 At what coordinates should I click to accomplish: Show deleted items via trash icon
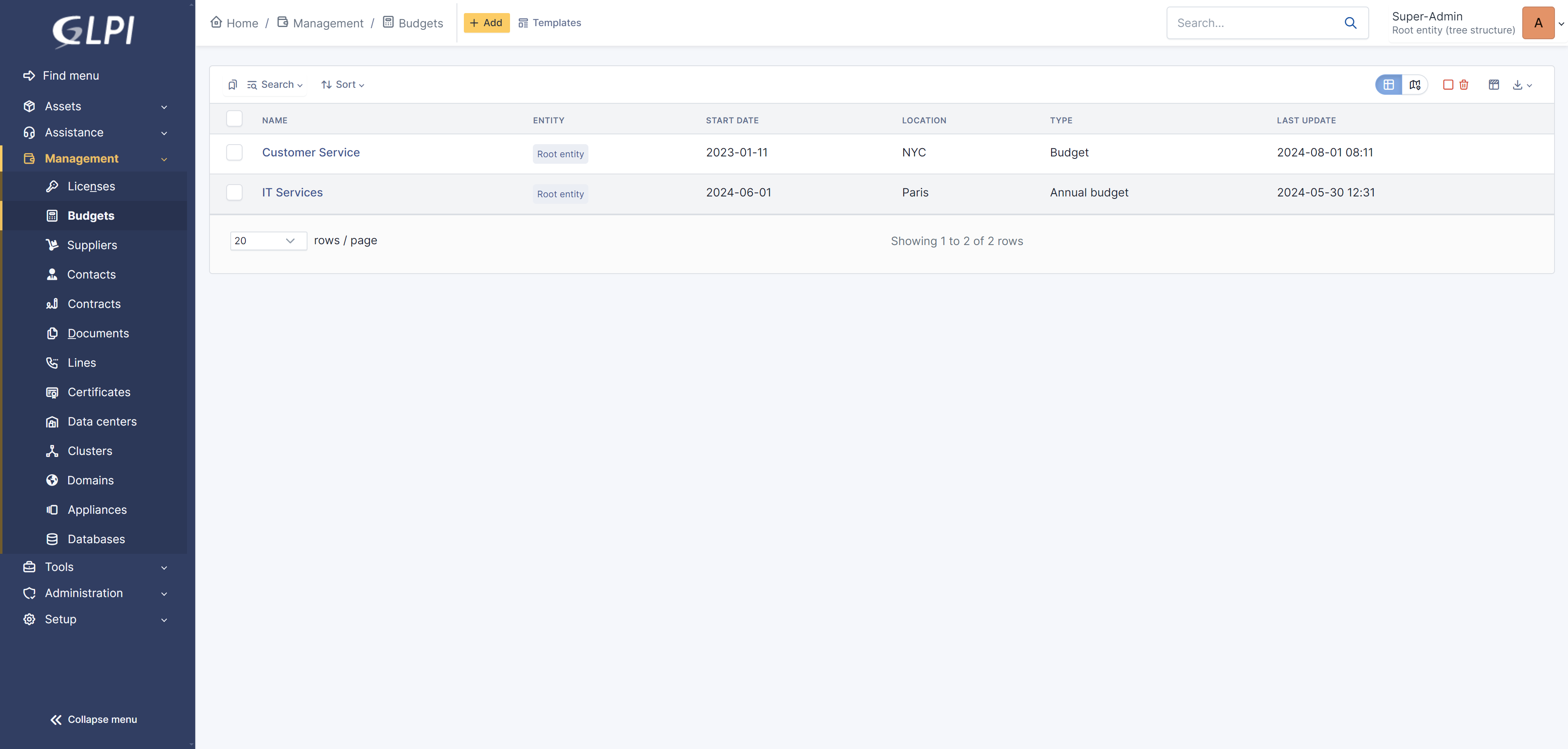(x=1464, y=85)
